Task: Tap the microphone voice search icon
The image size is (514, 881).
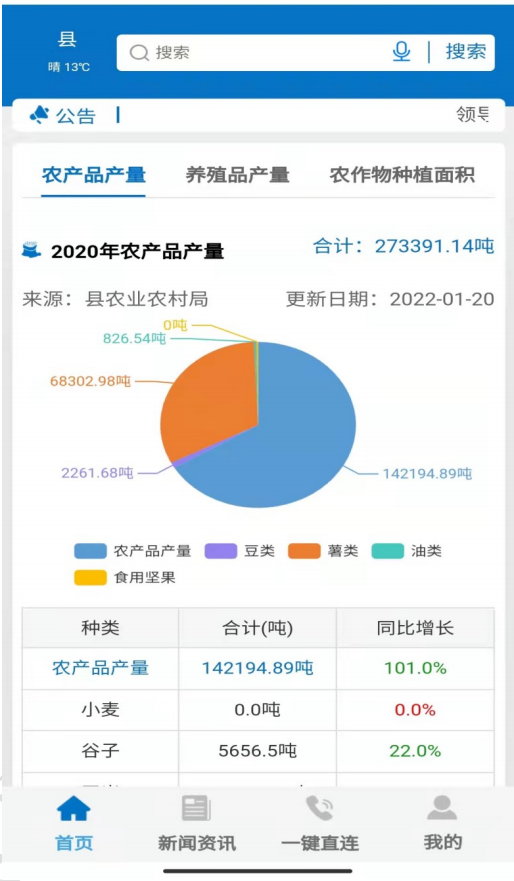Action: tap(401, 52)
